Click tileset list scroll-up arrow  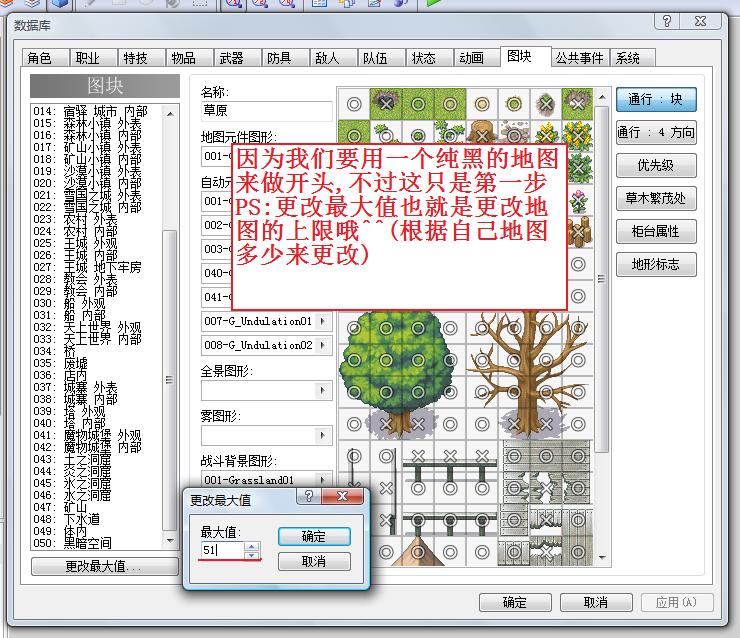pos(170,114)
